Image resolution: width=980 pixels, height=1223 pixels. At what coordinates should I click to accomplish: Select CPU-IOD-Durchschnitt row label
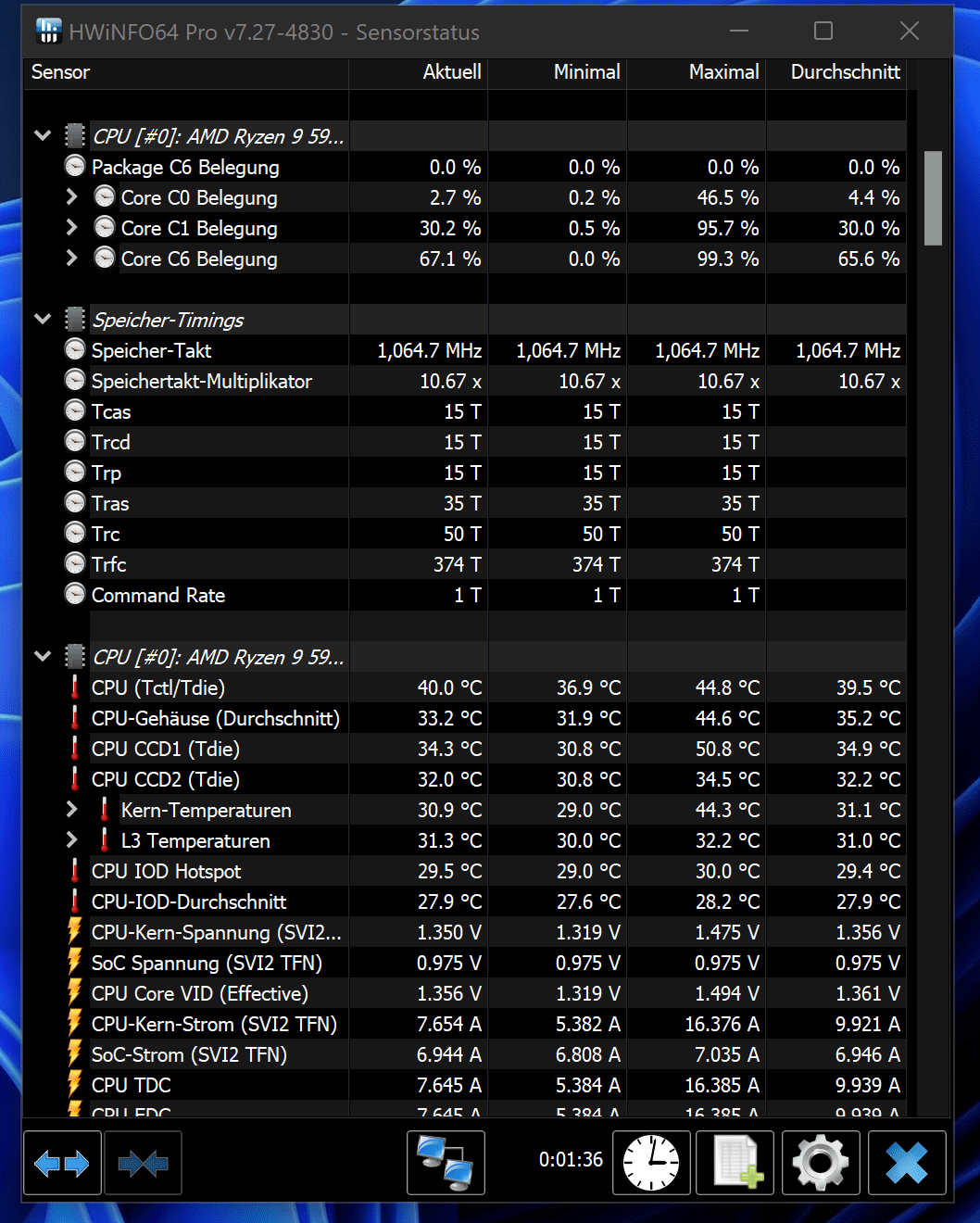click(x=189, y=901)
